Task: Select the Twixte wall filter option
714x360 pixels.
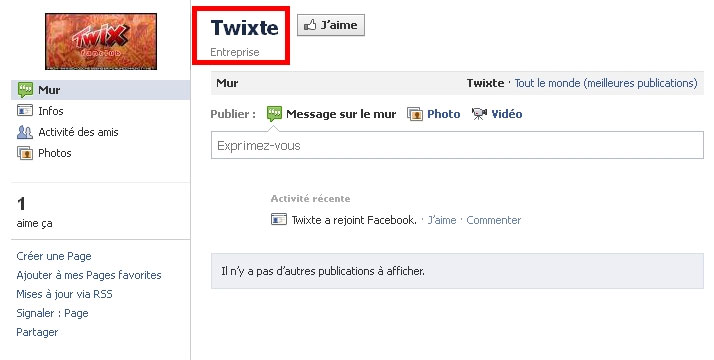Action: (485, 83)
